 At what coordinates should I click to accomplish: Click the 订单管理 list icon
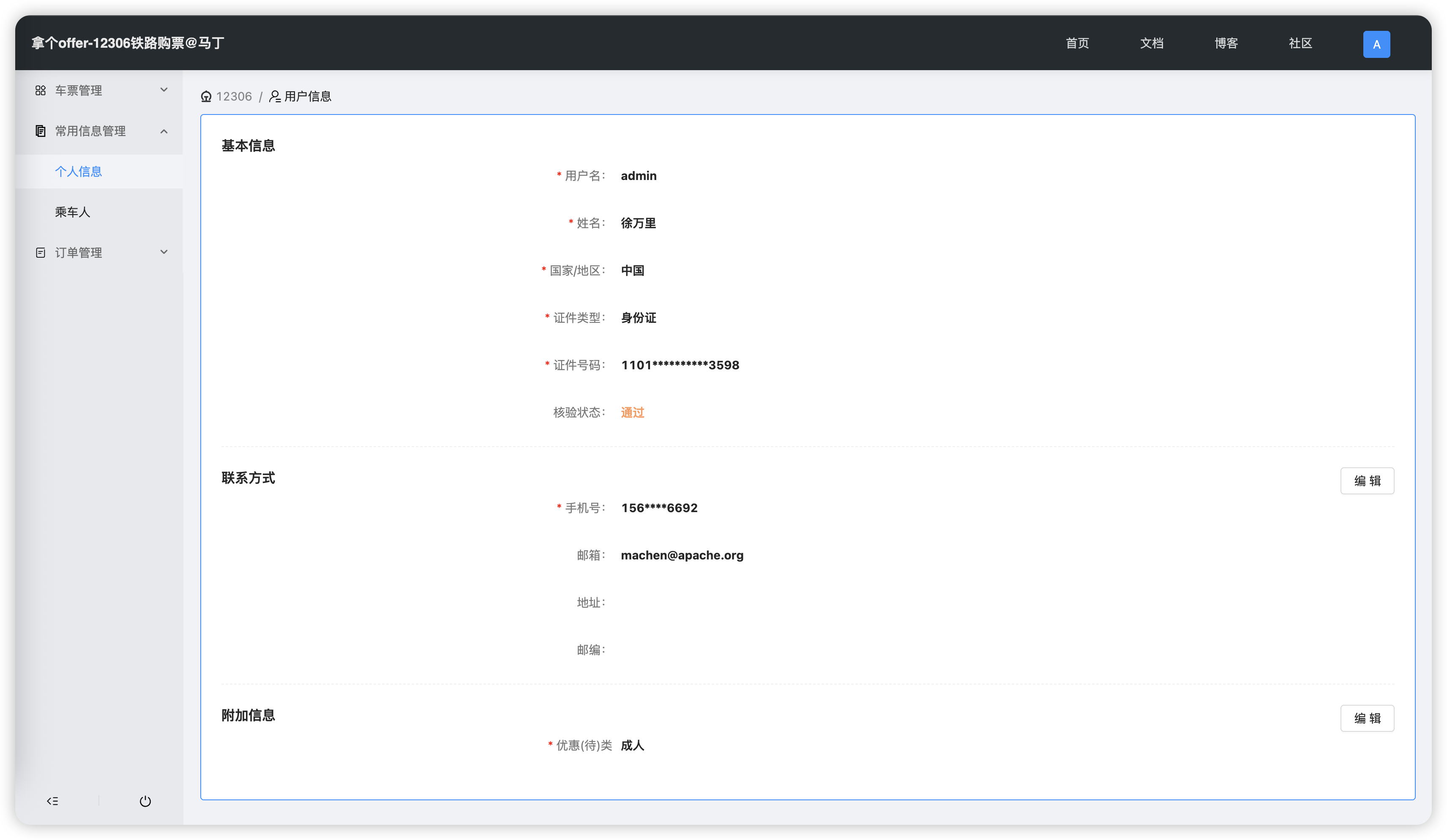point(40,253)
